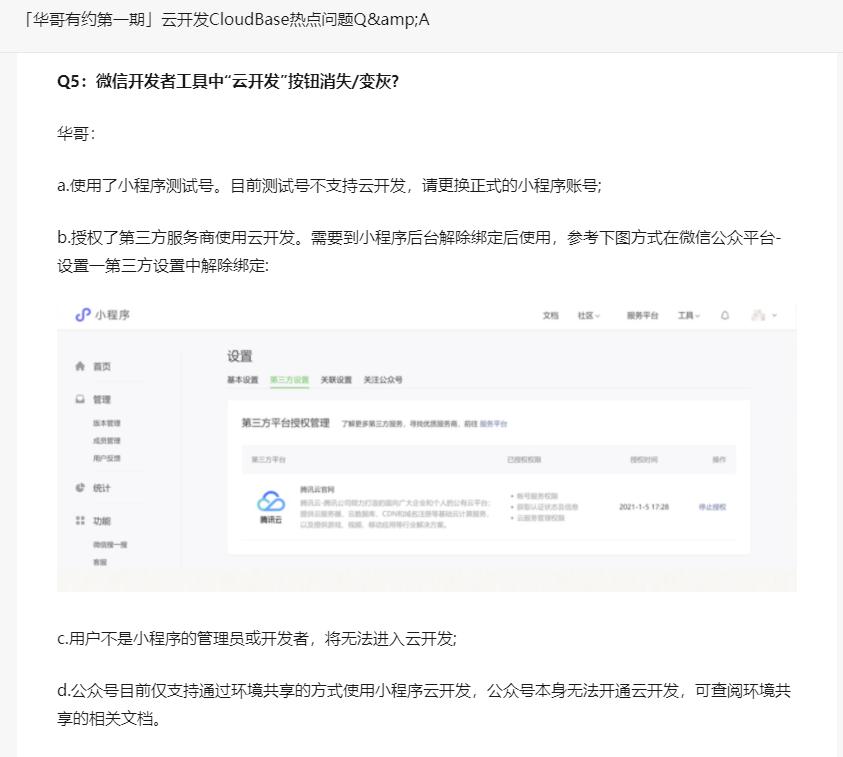
Task: Click the 统计 pie chart icon
Action: pos(80,488)
